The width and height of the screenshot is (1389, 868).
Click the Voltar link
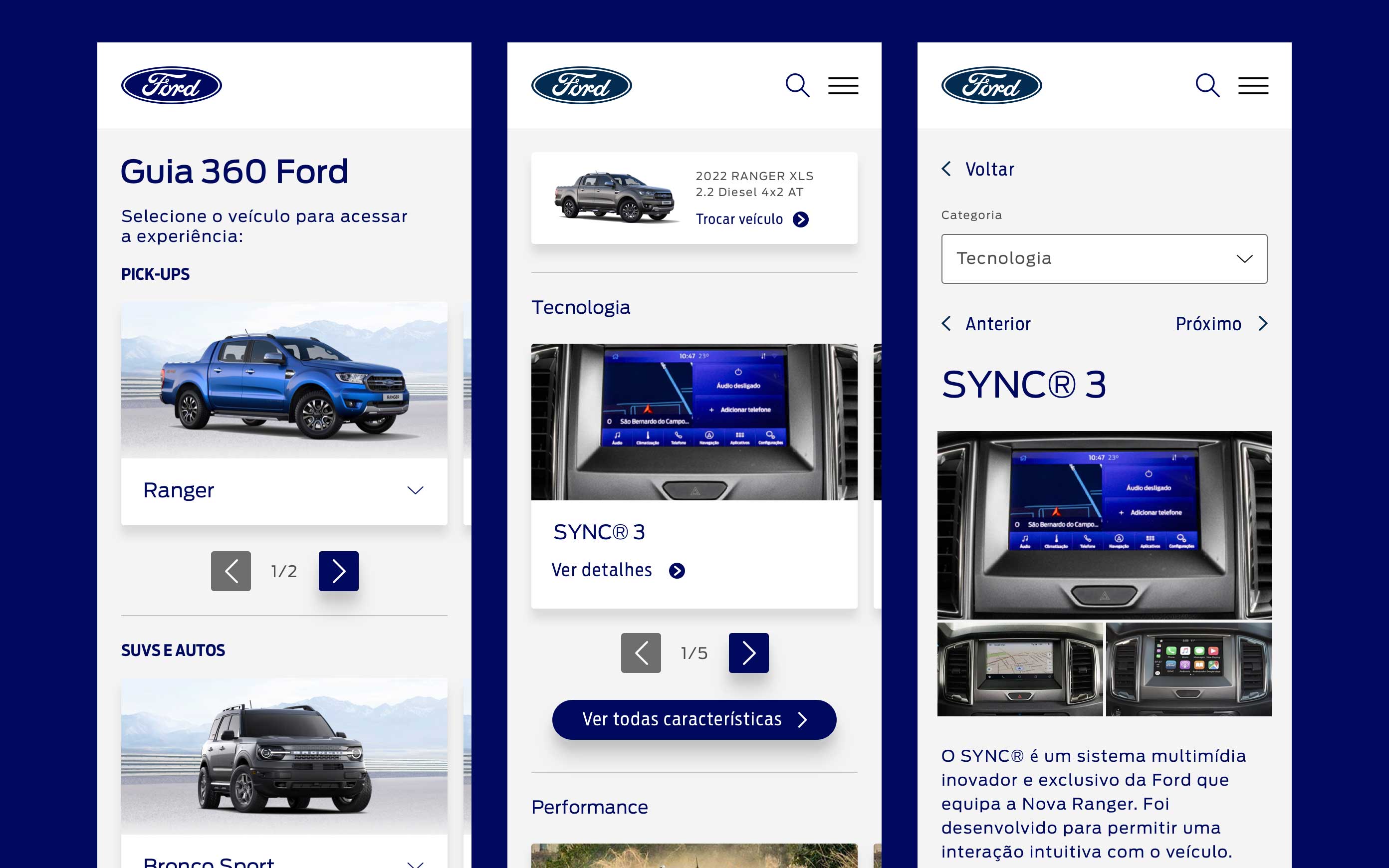(989, 169)
